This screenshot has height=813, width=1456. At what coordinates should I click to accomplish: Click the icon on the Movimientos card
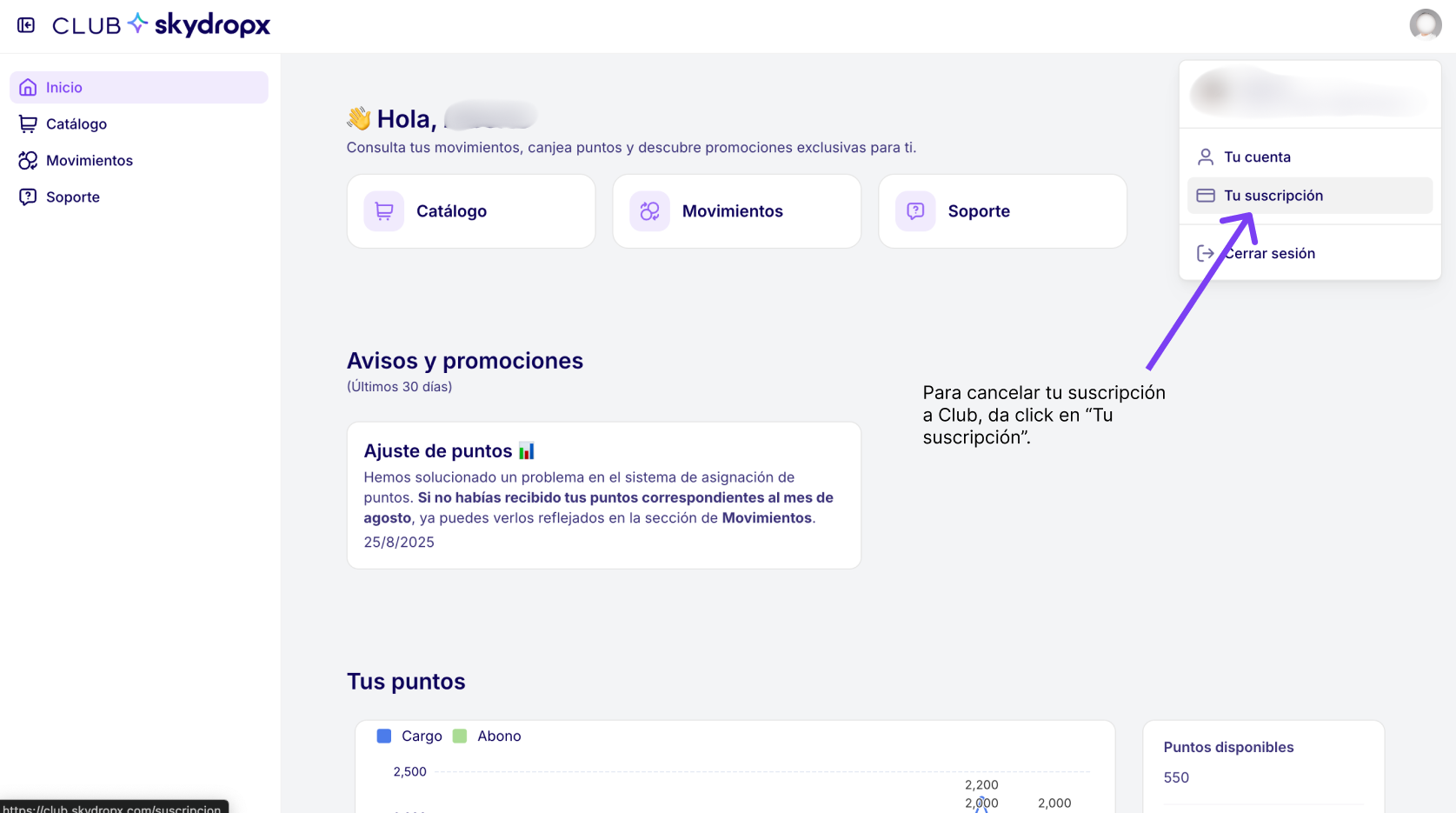point(650,211)
